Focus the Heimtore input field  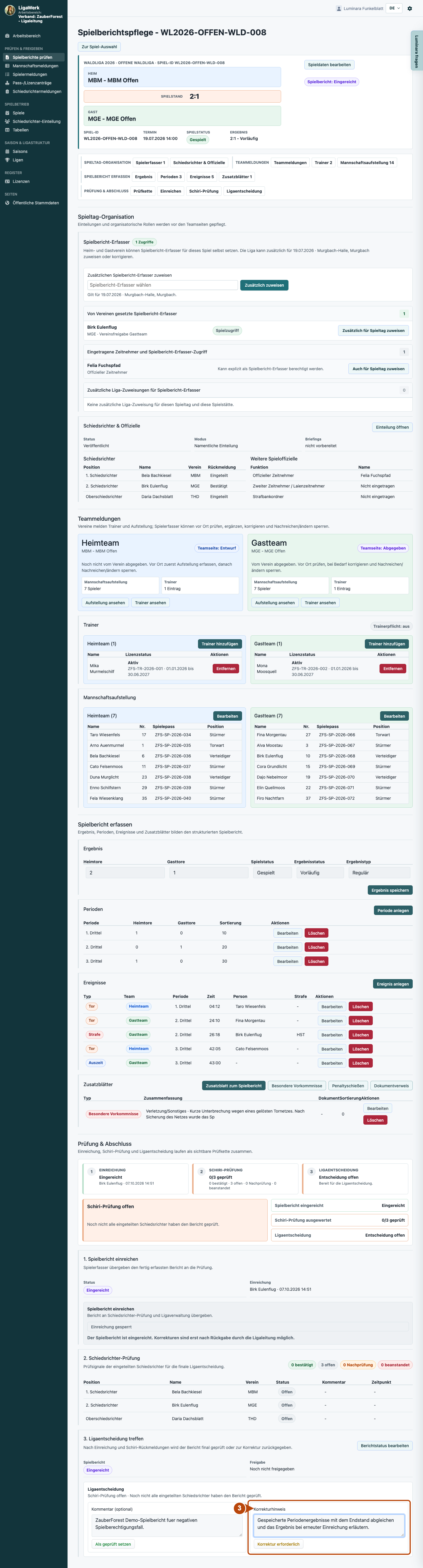click(125, 873)
